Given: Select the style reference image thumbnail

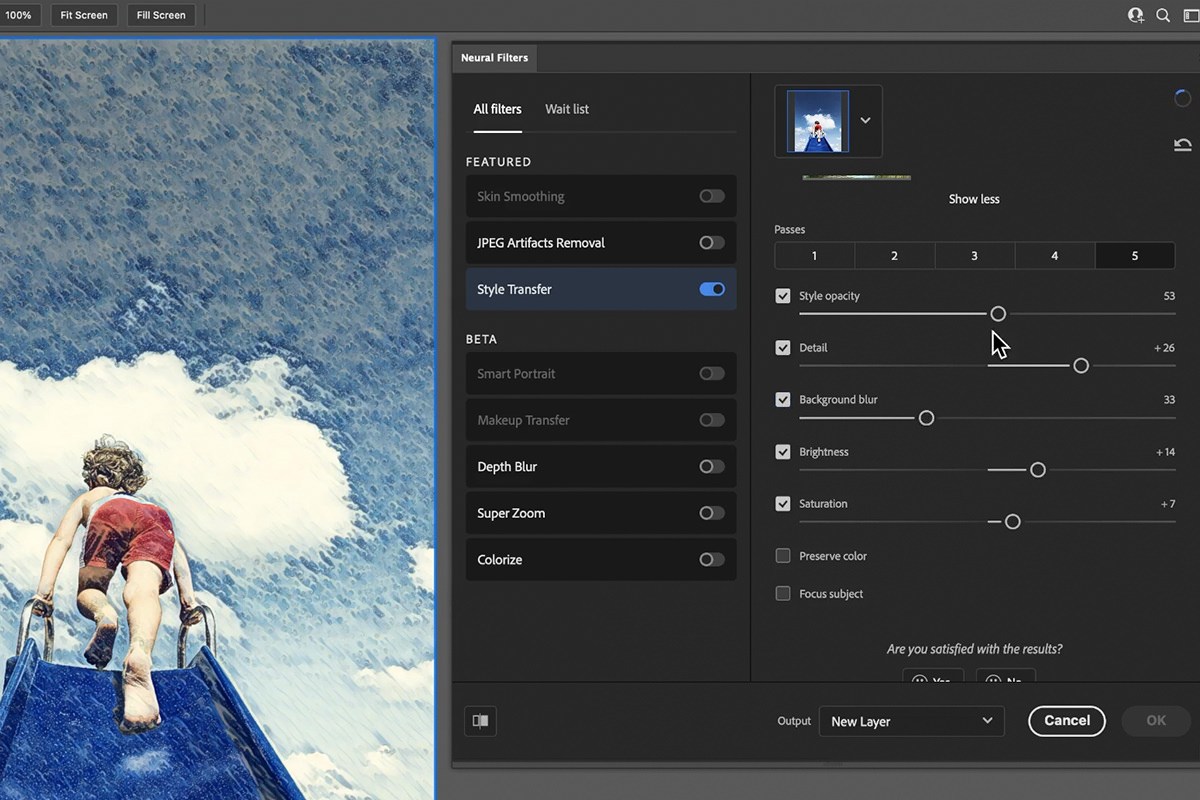Looking at the screenshot, I should [818, 121].
